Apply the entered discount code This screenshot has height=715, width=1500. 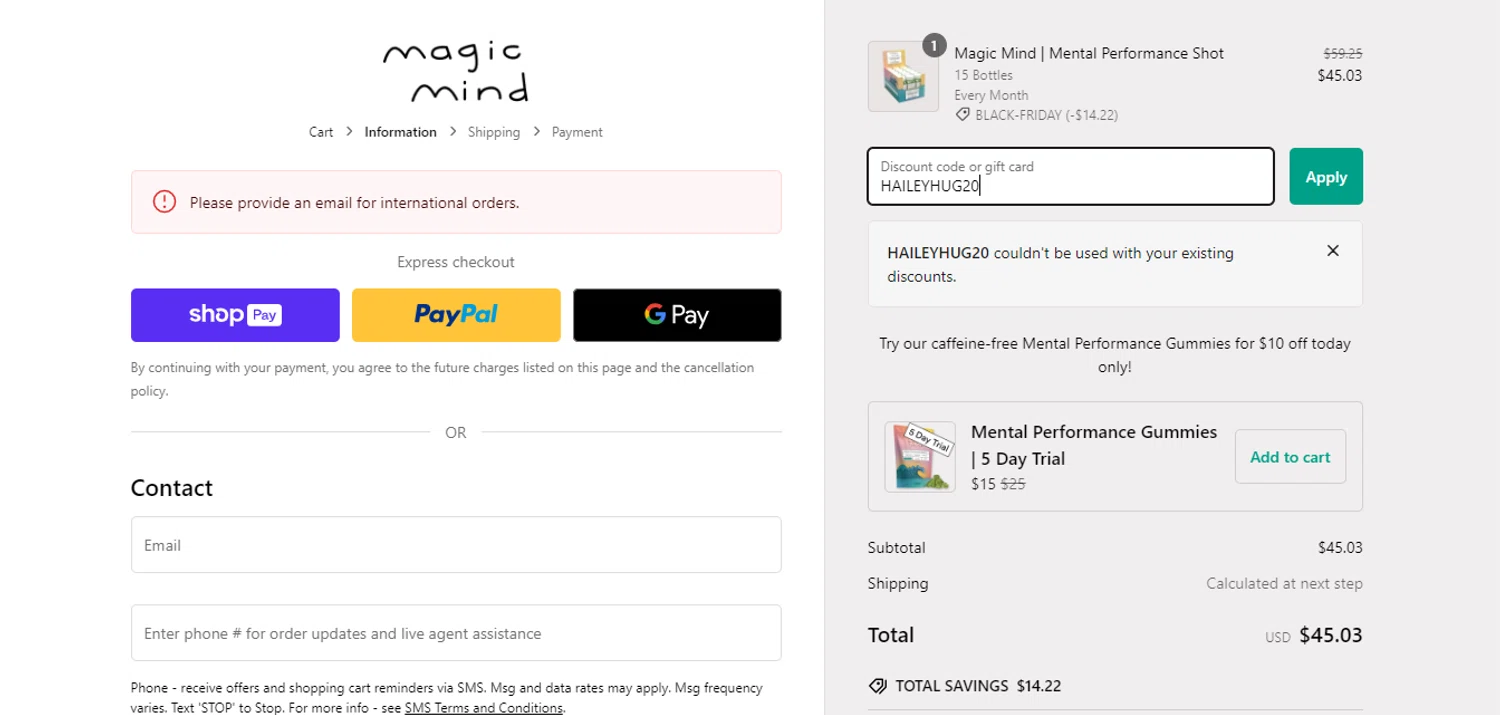tap(1325, 177)
